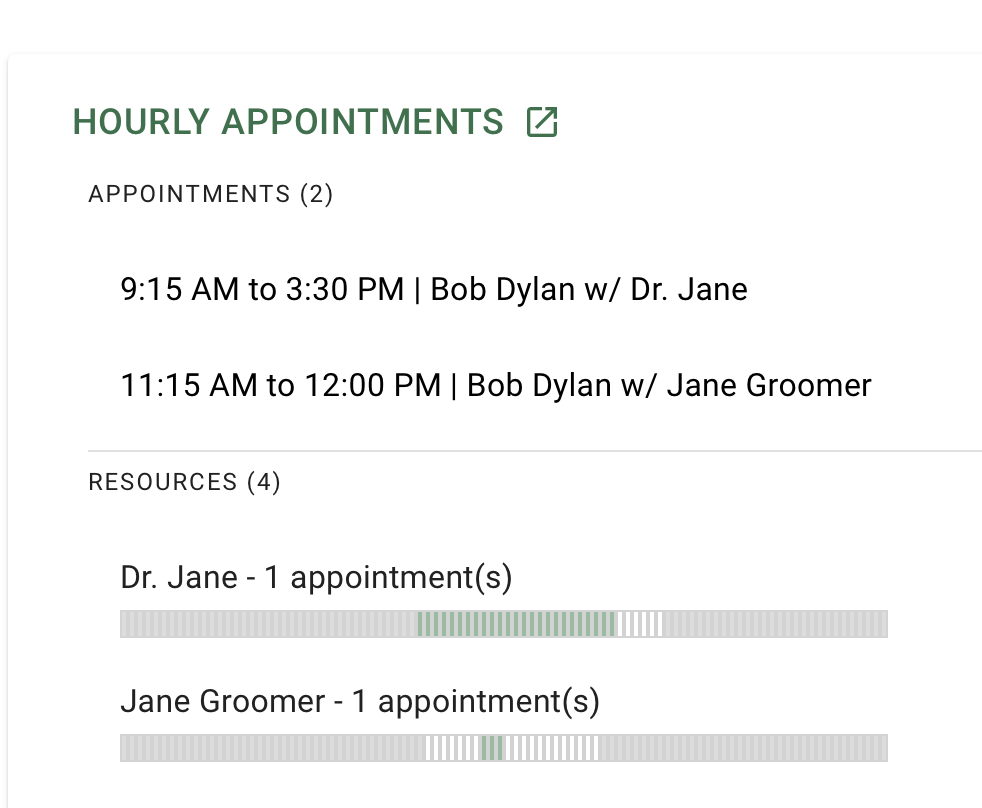The width and height of the screenshot is (982, 808).
Task: Select the APPOINTMENTS (2) section header
Action: [x=210, y=194]
